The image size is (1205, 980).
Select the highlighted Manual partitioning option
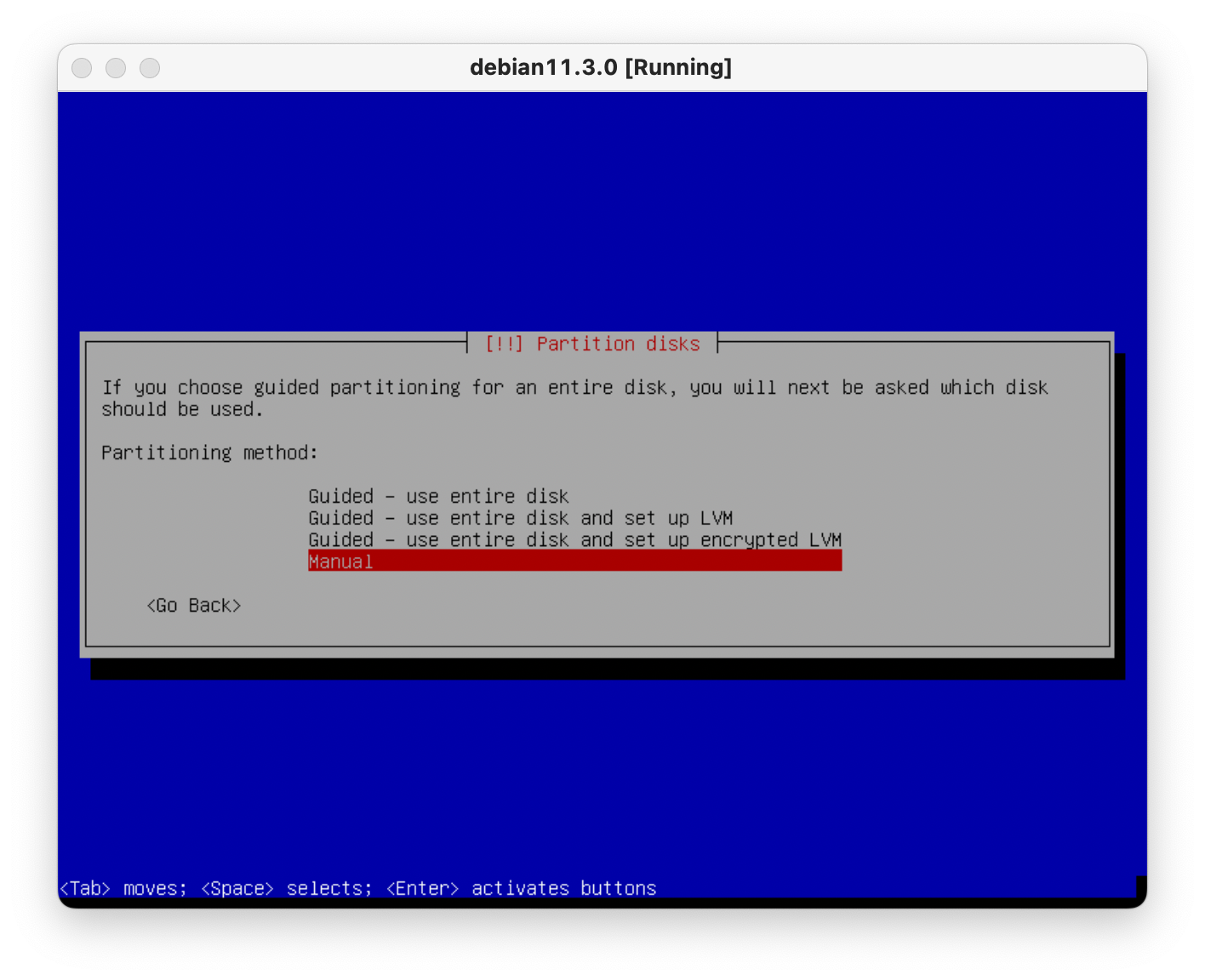pos(340,561)
